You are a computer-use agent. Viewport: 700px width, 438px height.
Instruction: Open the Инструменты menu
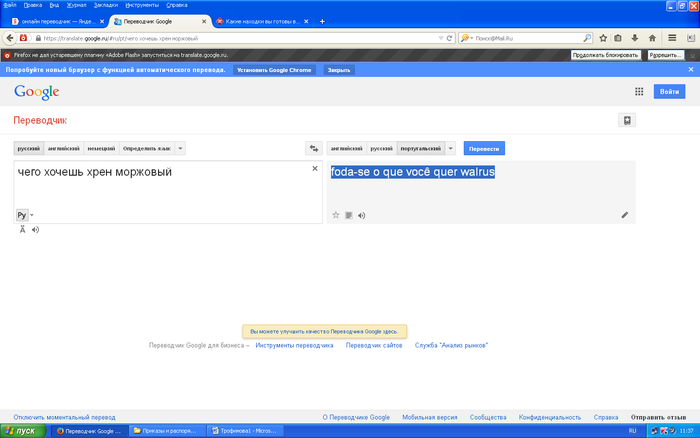tap(142, 5)
